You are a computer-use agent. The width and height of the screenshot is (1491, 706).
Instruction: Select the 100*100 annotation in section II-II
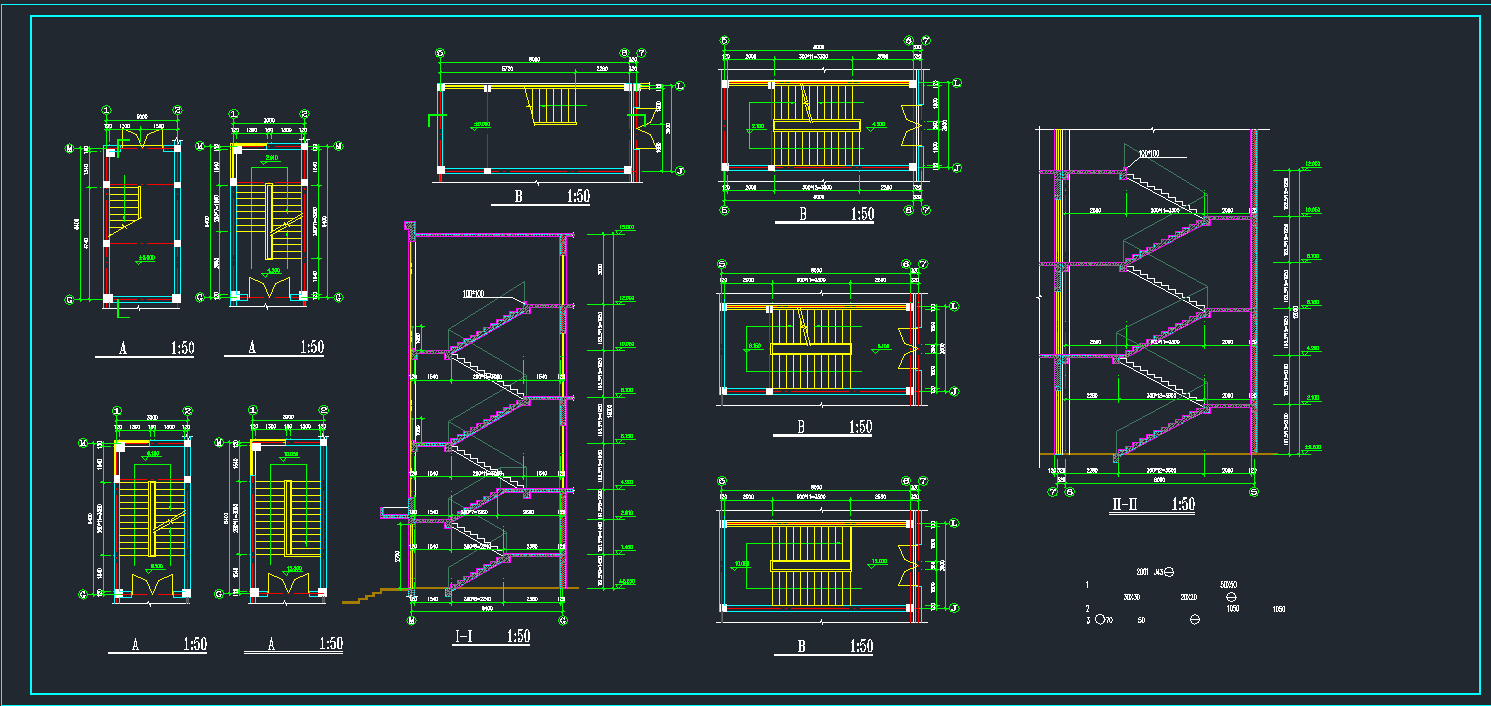[1147, 153]
